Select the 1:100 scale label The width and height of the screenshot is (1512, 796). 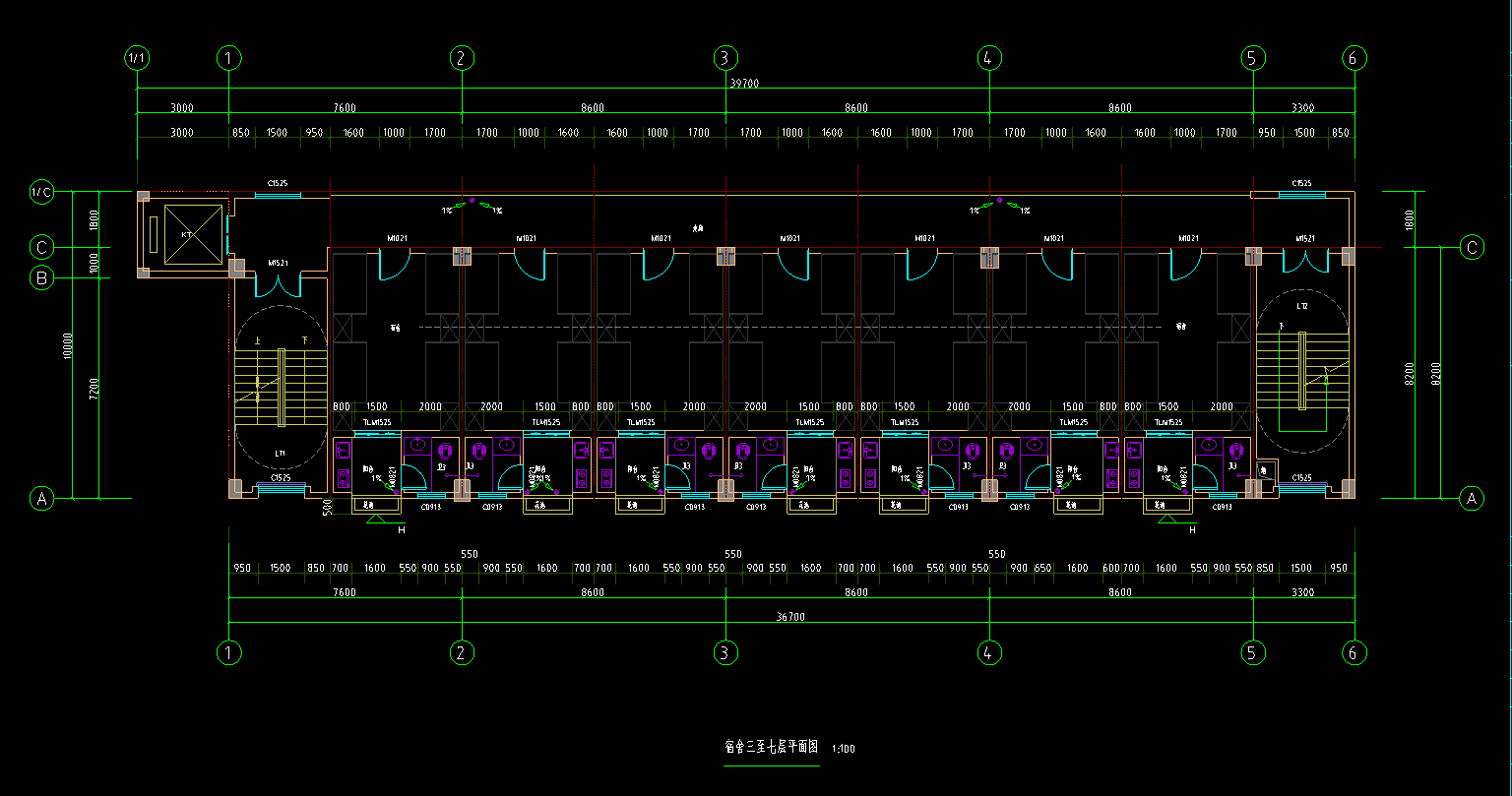click(x=843, y=749)
